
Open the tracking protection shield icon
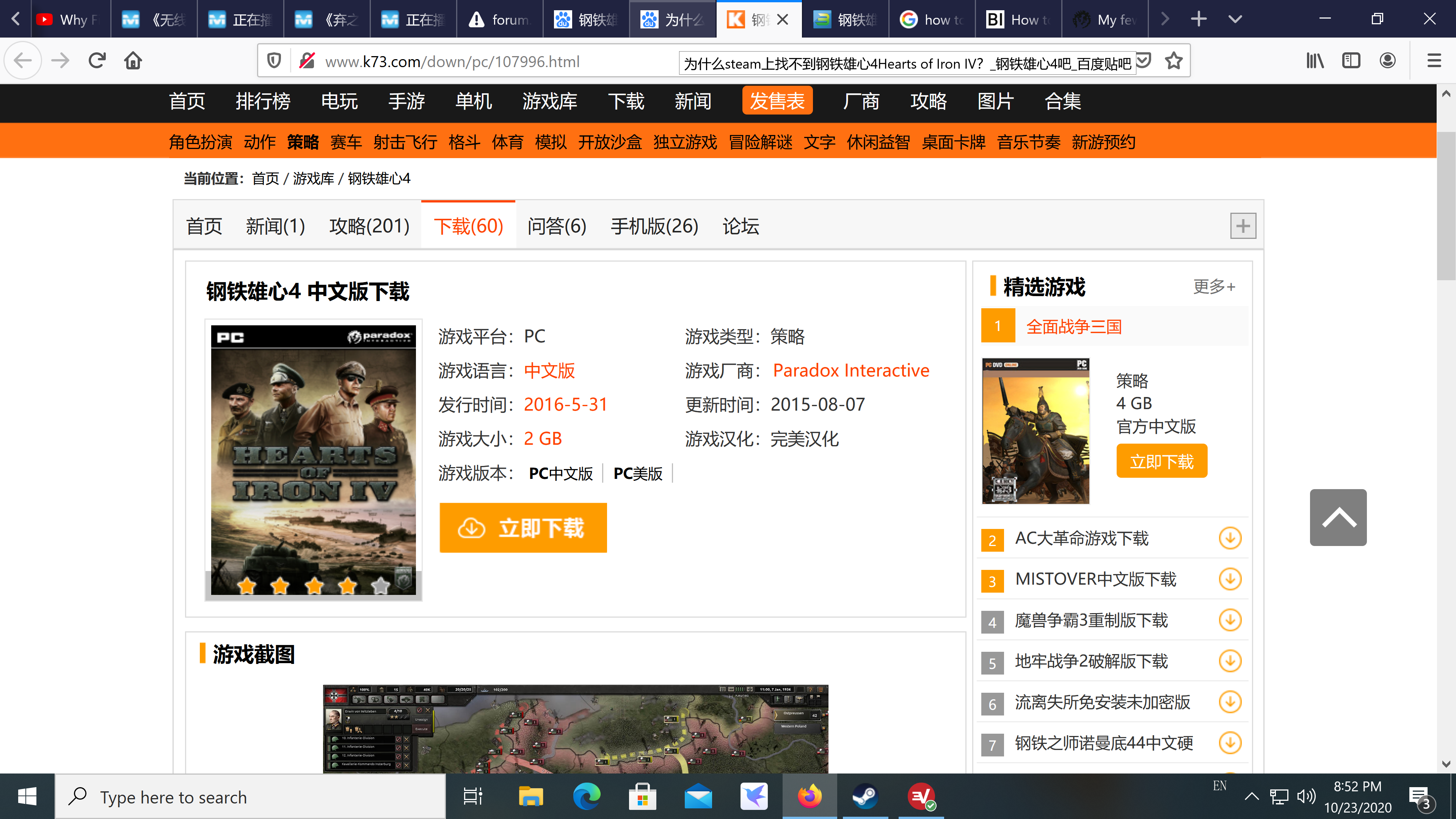(x=274, y=61)
